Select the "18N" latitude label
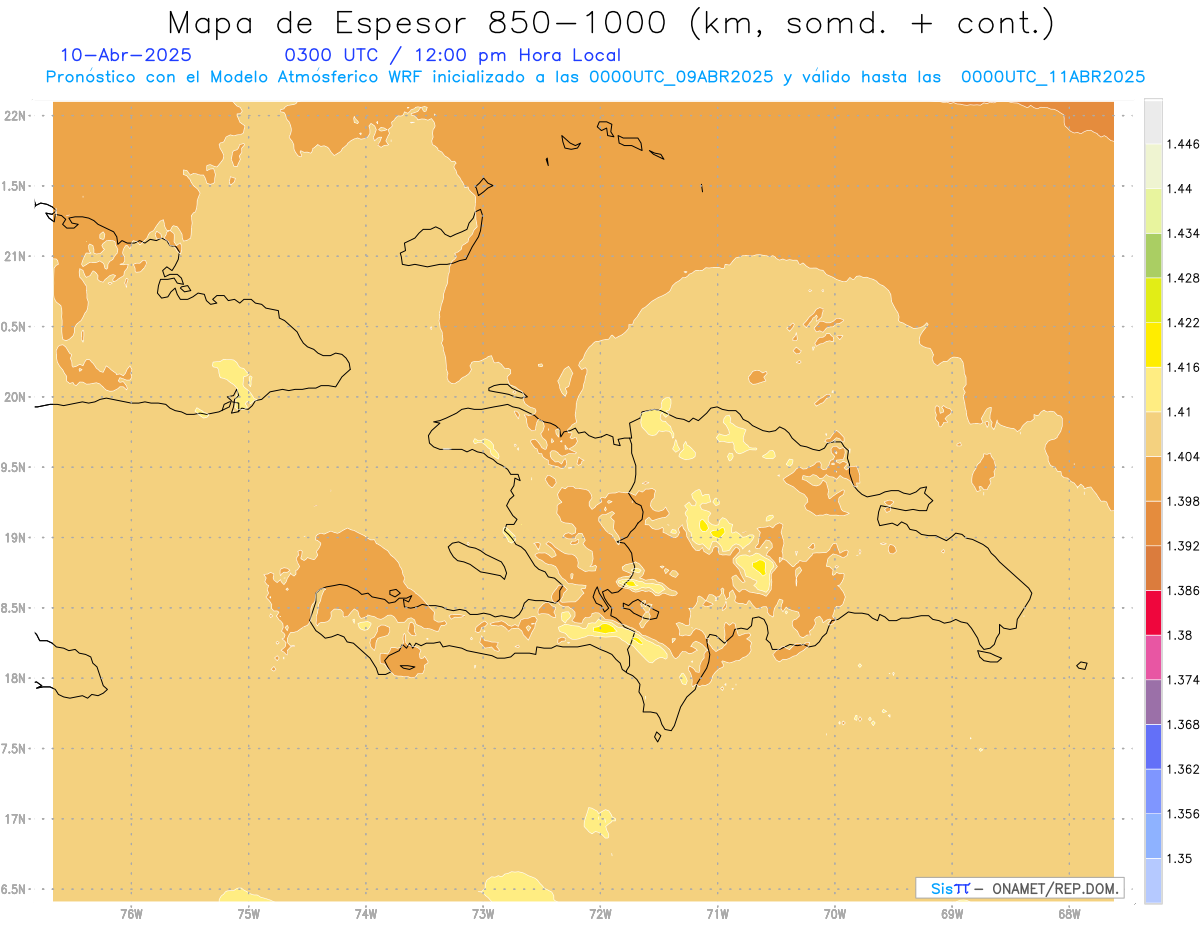 [17, 678]
